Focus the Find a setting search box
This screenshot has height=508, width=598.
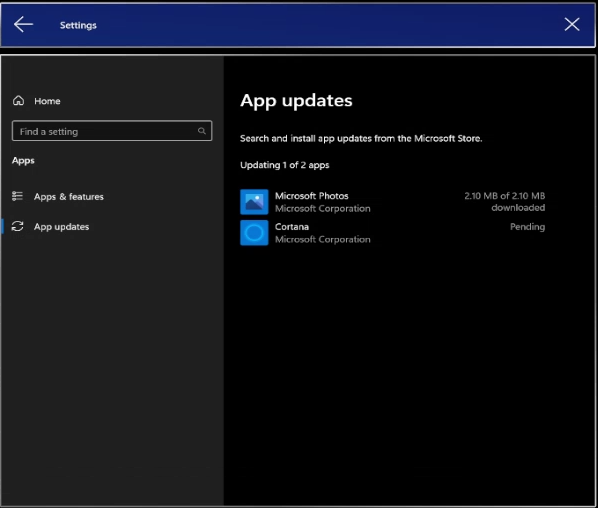click(x=112, y=131)
